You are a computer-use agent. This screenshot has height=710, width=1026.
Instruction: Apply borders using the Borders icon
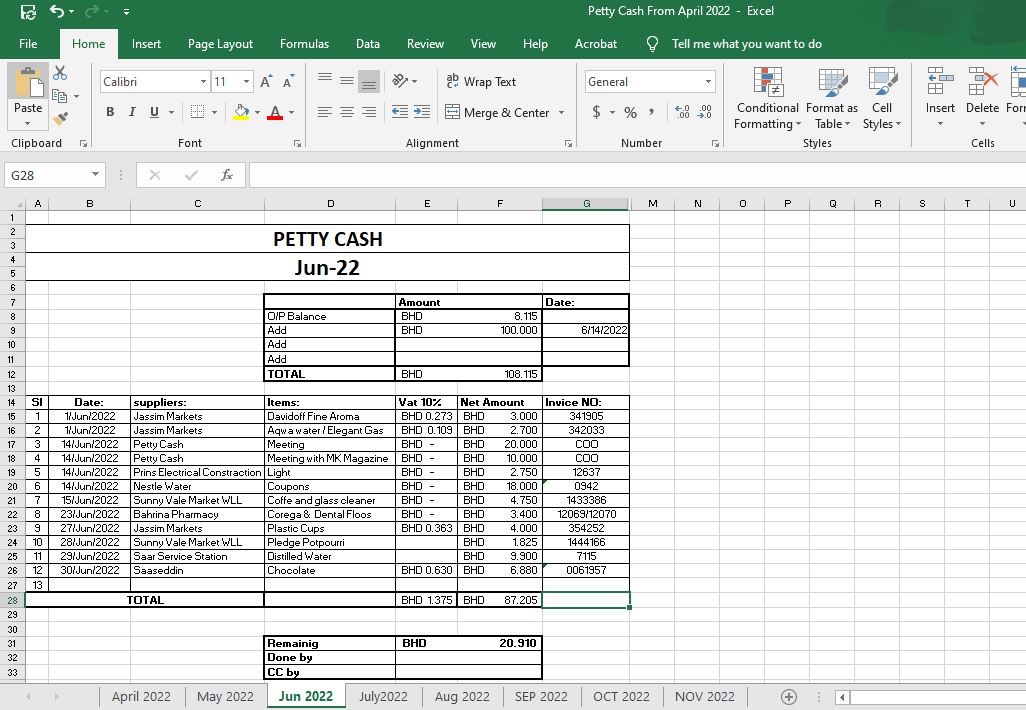[x=197, y=112]
